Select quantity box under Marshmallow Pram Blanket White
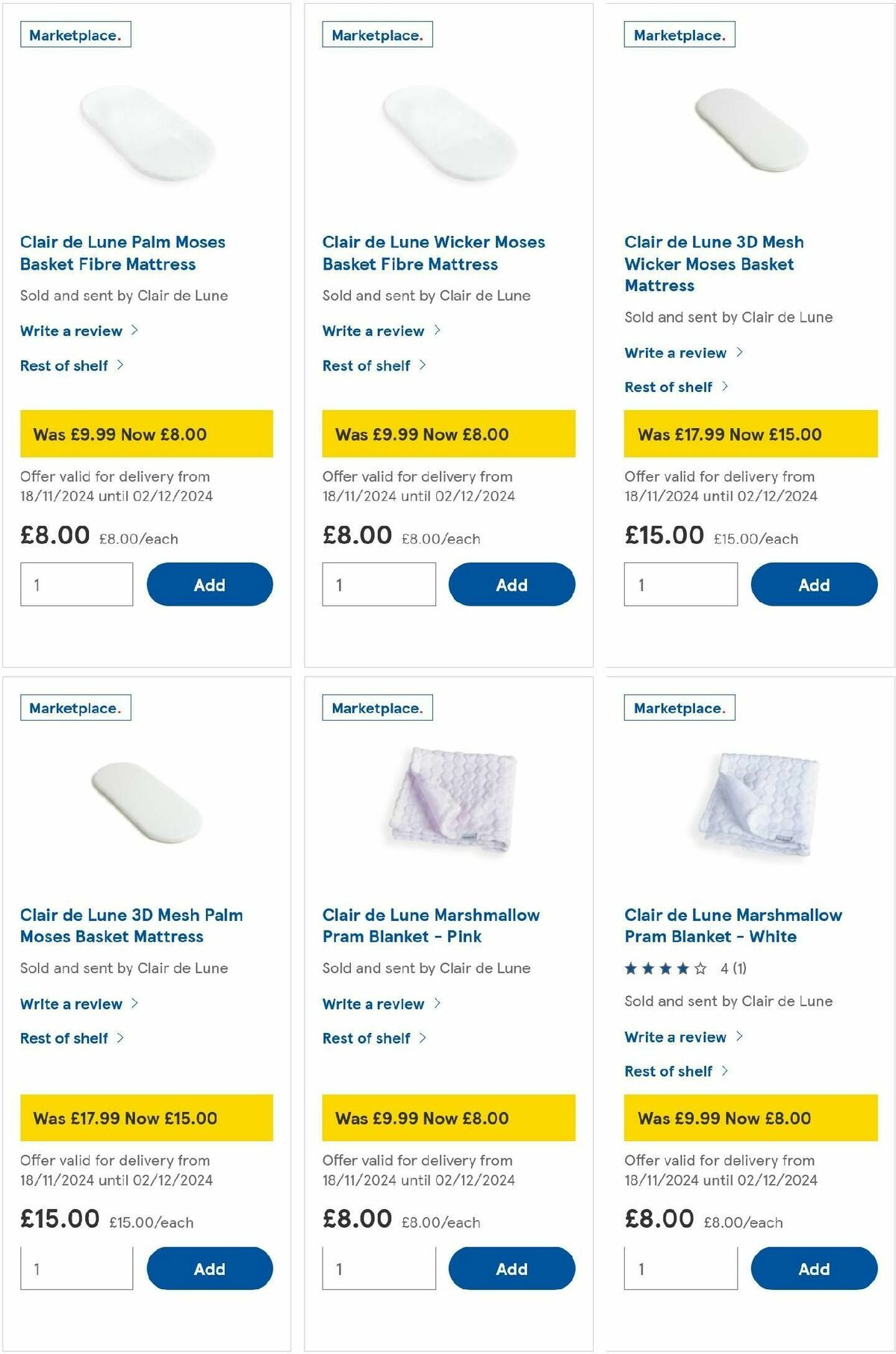This screenshot has height=1354, width=896. [x=680, y=1269]
